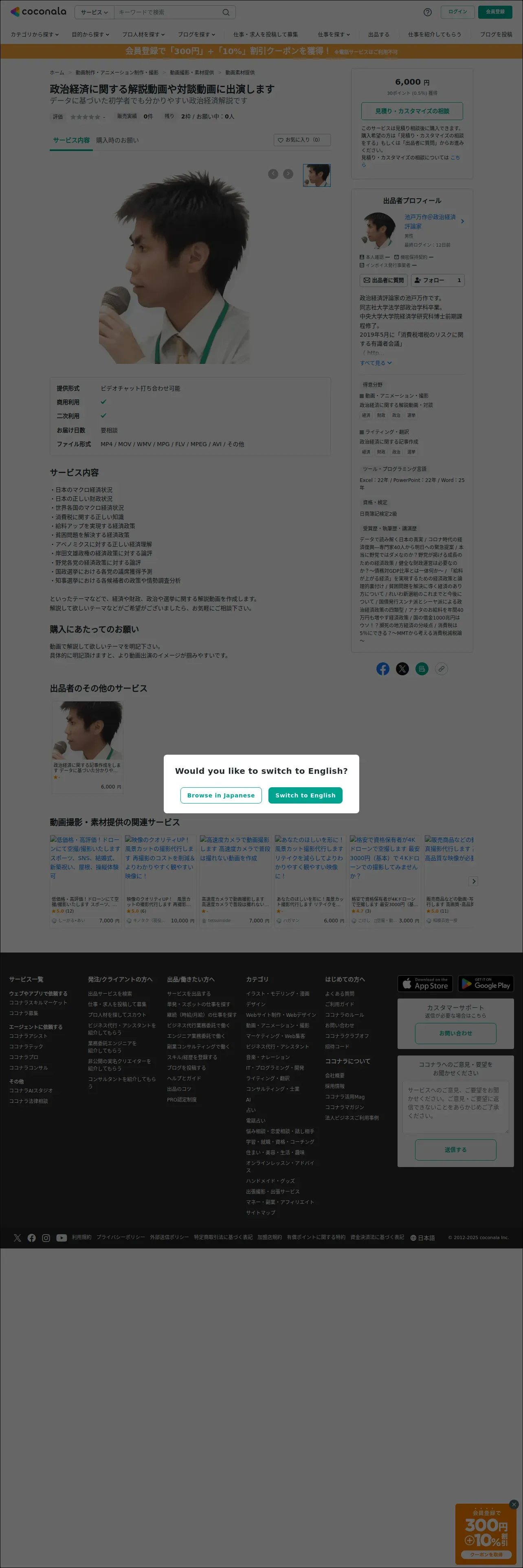Expand 目的から探す menu
Screen dimensions: 523x1568
(91, 35)
